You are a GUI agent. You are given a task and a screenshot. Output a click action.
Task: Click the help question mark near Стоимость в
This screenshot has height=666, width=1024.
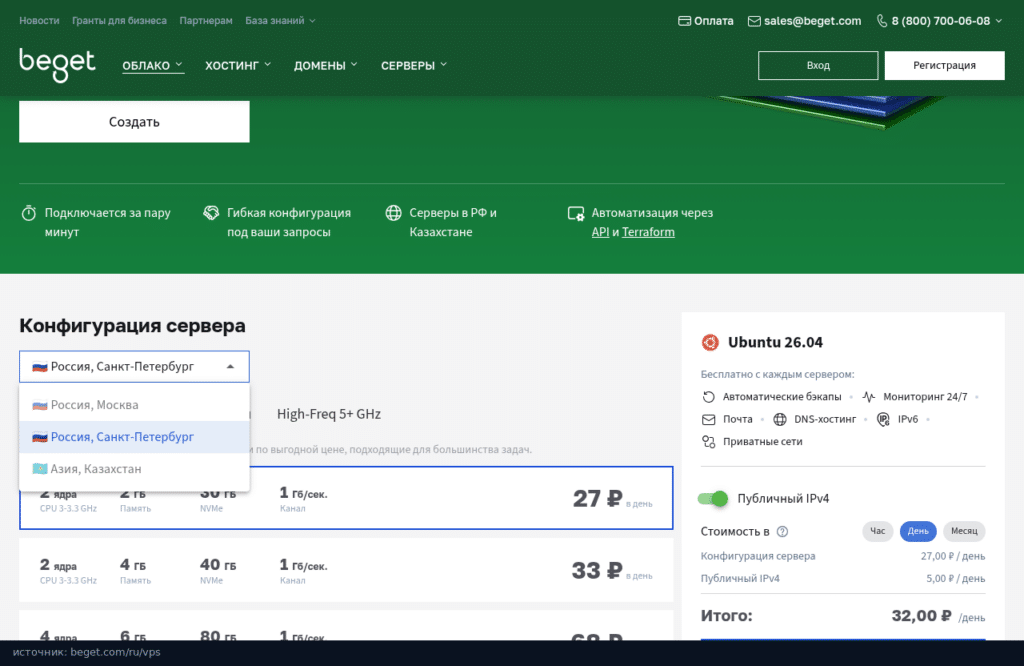[x=782, y=531]
